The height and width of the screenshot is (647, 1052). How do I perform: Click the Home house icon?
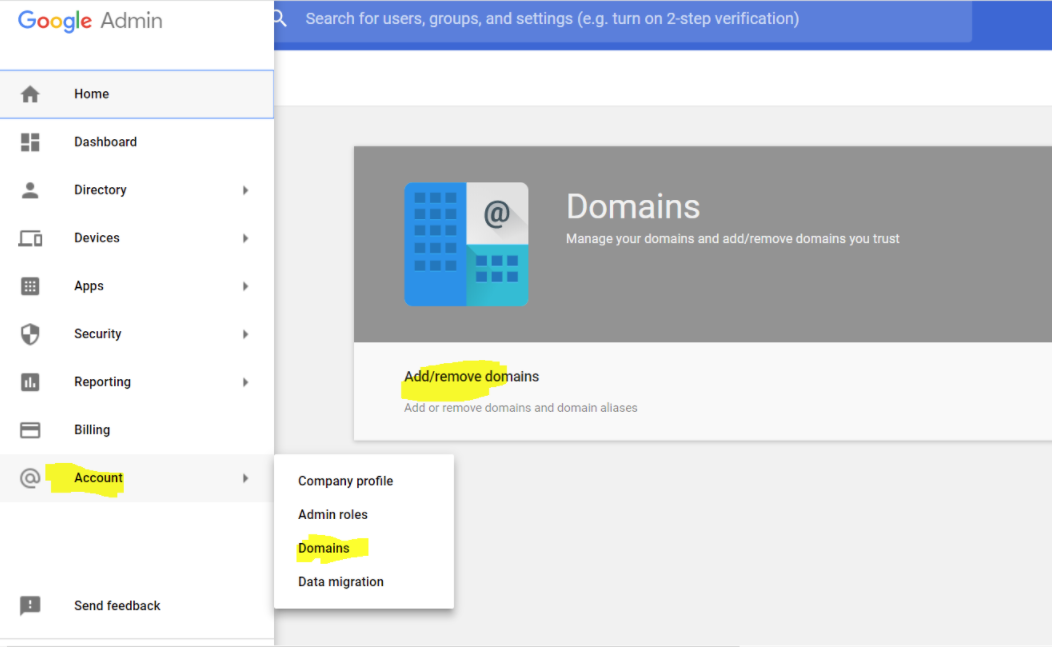(30, 94)
